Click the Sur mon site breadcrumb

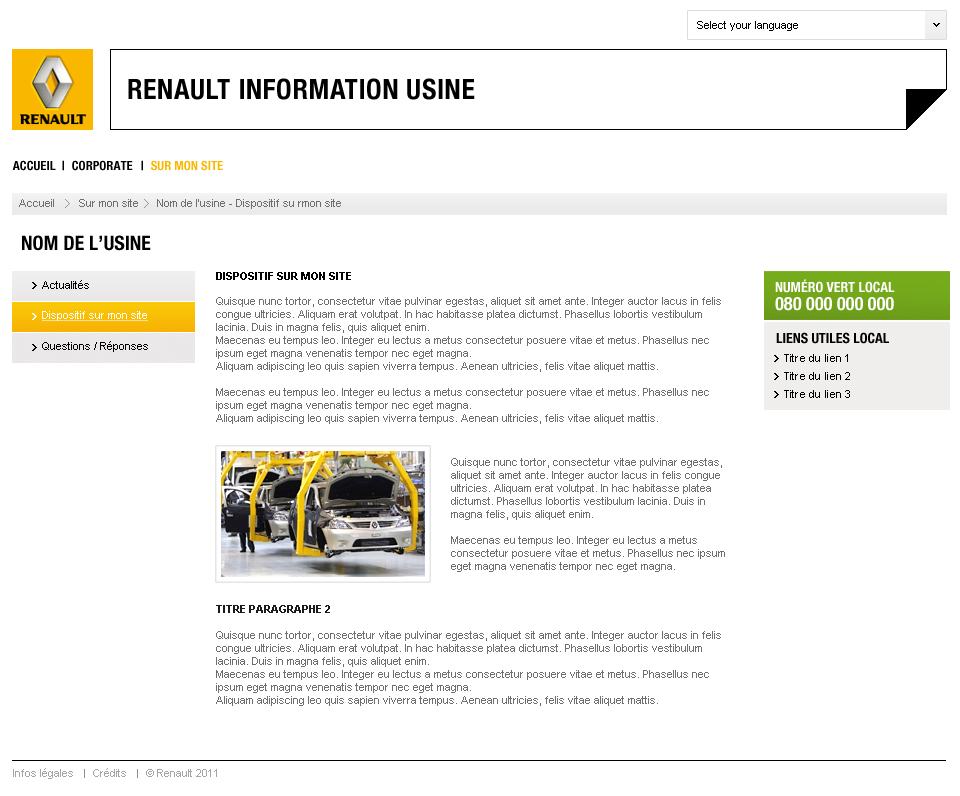[x=108, y=203]
